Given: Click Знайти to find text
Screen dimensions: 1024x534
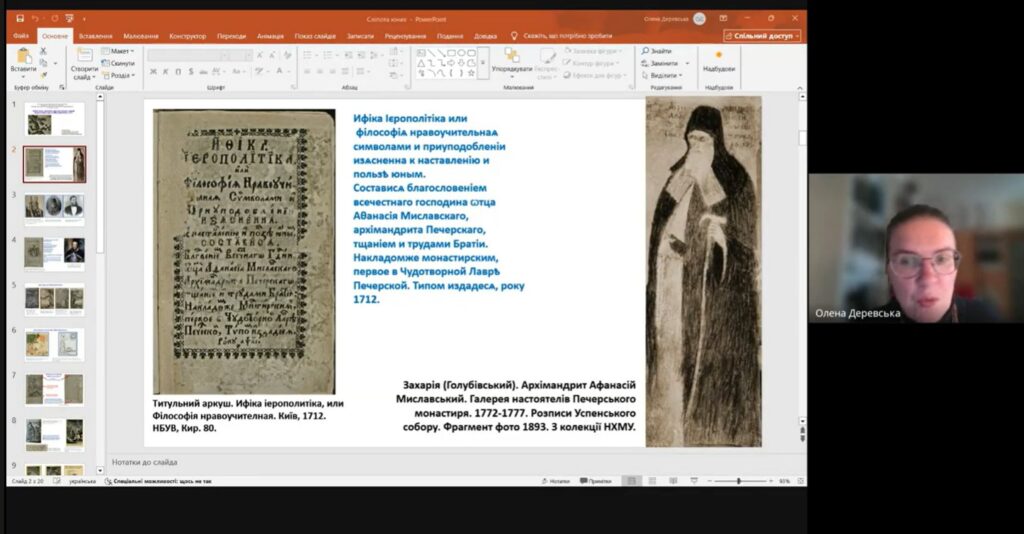Looking at the screenshot, I should pyautogui.click(x=657, y=51).
